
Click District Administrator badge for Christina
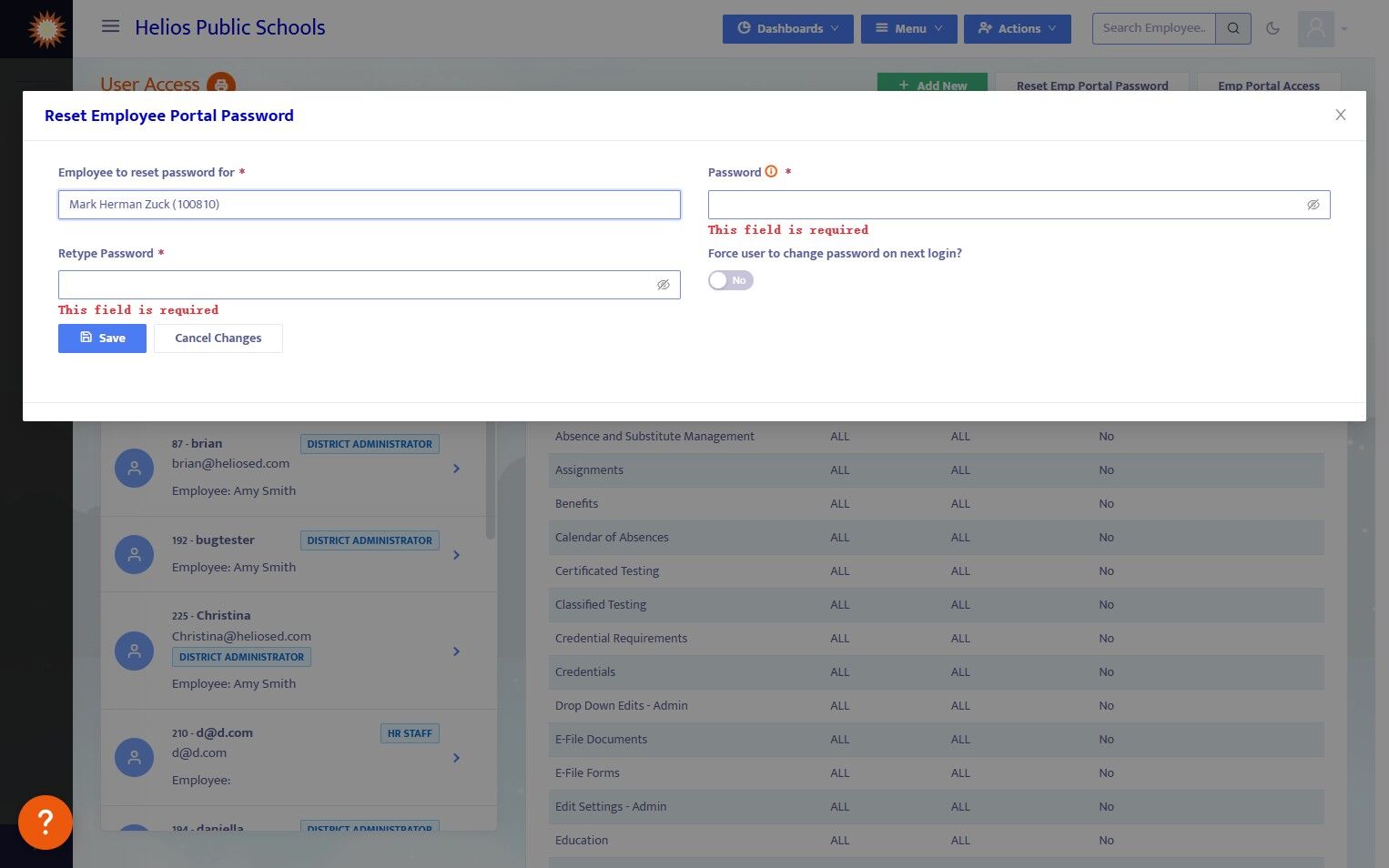[x=241, y=657]
